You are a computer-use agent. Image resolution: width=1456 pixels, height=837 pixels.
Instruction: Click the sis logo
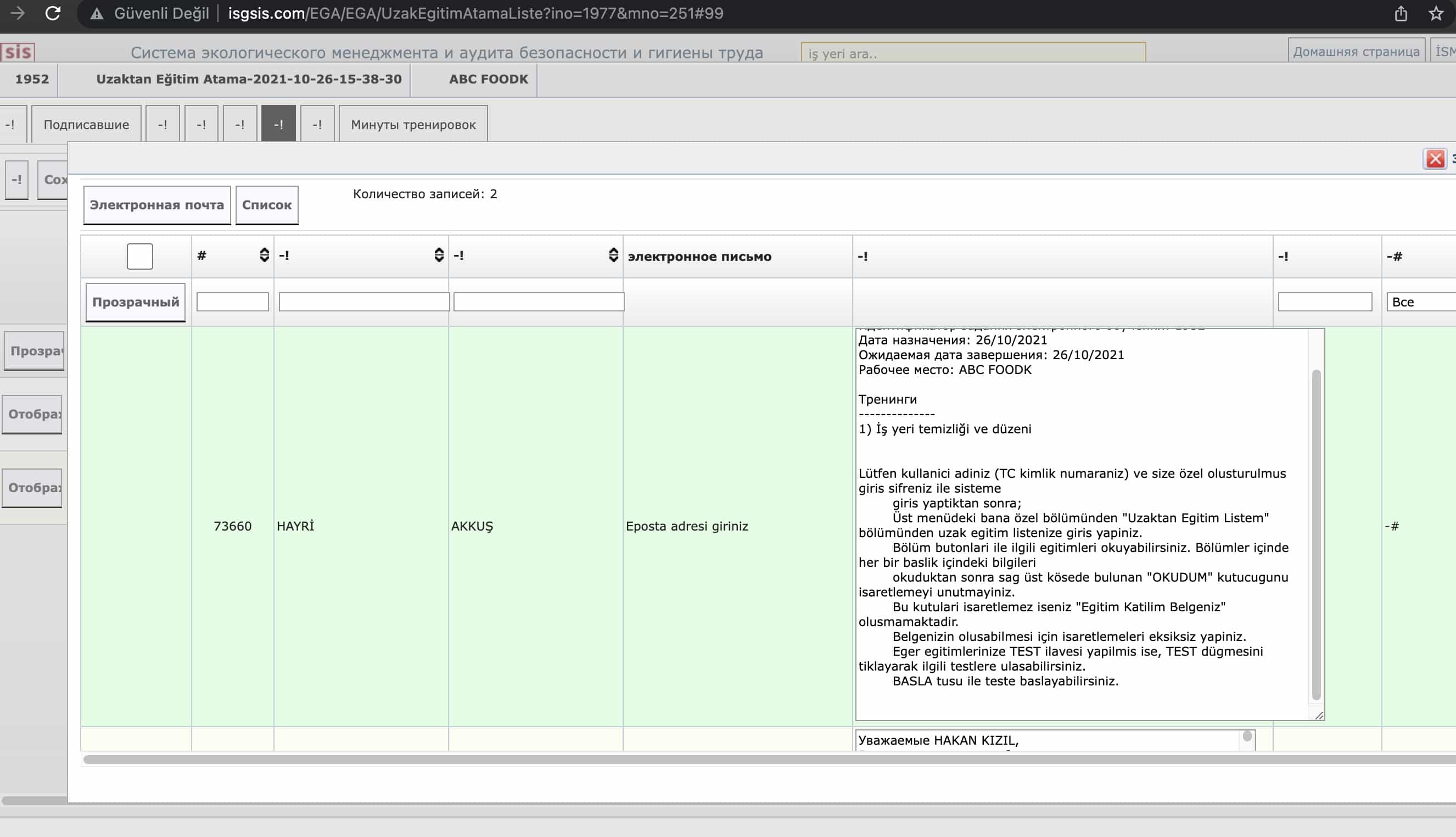point(18,52)
